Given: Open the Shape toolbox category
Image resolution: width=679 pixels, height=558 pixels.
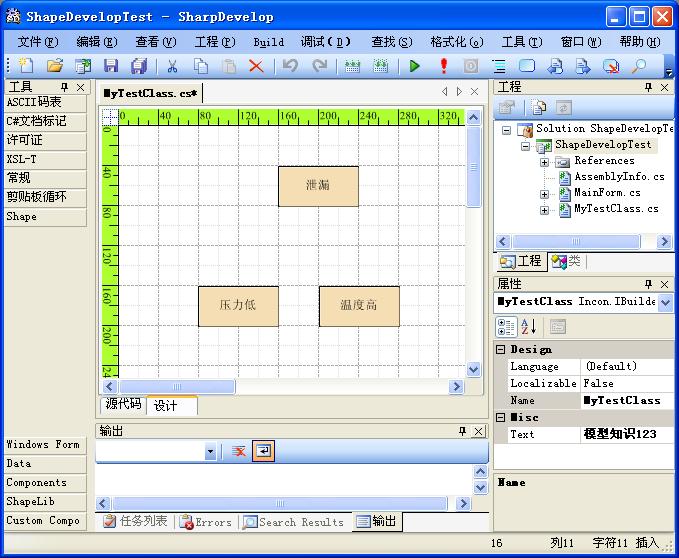Looking at the screenshot, I should tap(45, 216).
